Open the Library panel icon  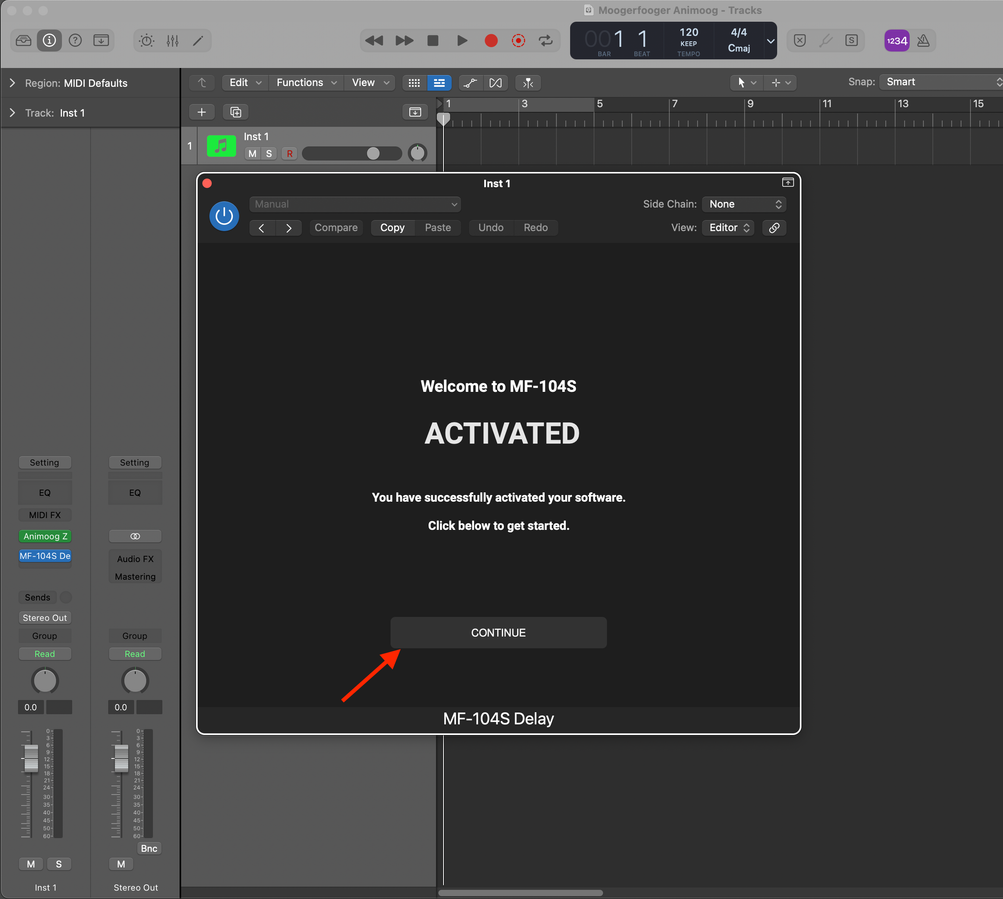click(x=24, y=40)
